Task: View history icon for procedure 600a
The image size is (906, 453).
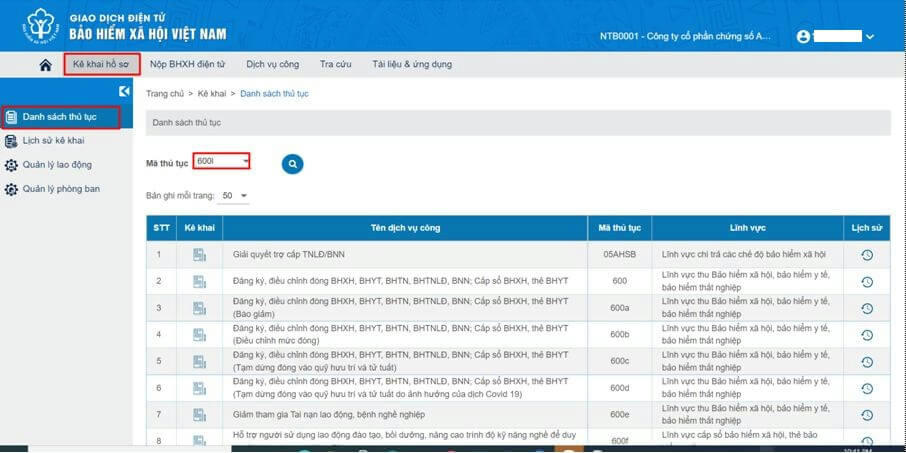Action: [x=866, y=307]
